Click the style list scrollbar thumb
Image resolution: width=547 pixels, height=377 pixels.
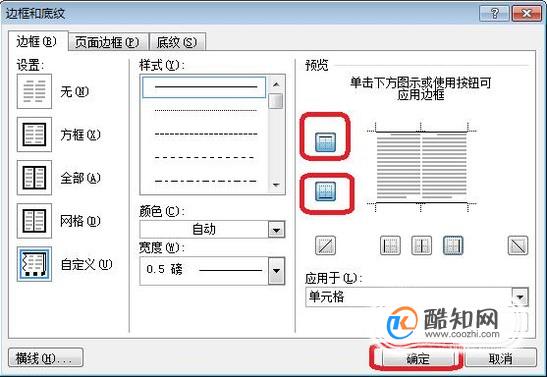tap(276, 101)
